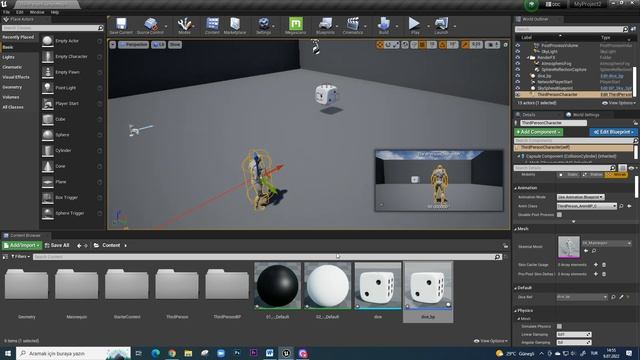This screenshot has height=360, width=640.
Task: Select Point Light in Place Actors list
Action: (72, 88)
